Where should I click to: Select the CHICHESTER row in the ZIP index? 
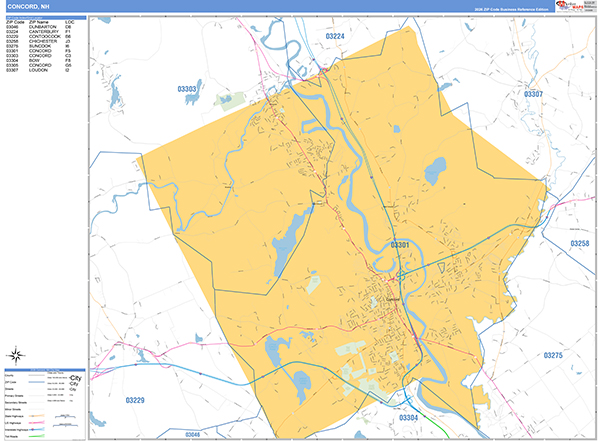pyautogui.click(x=39, y=41)
